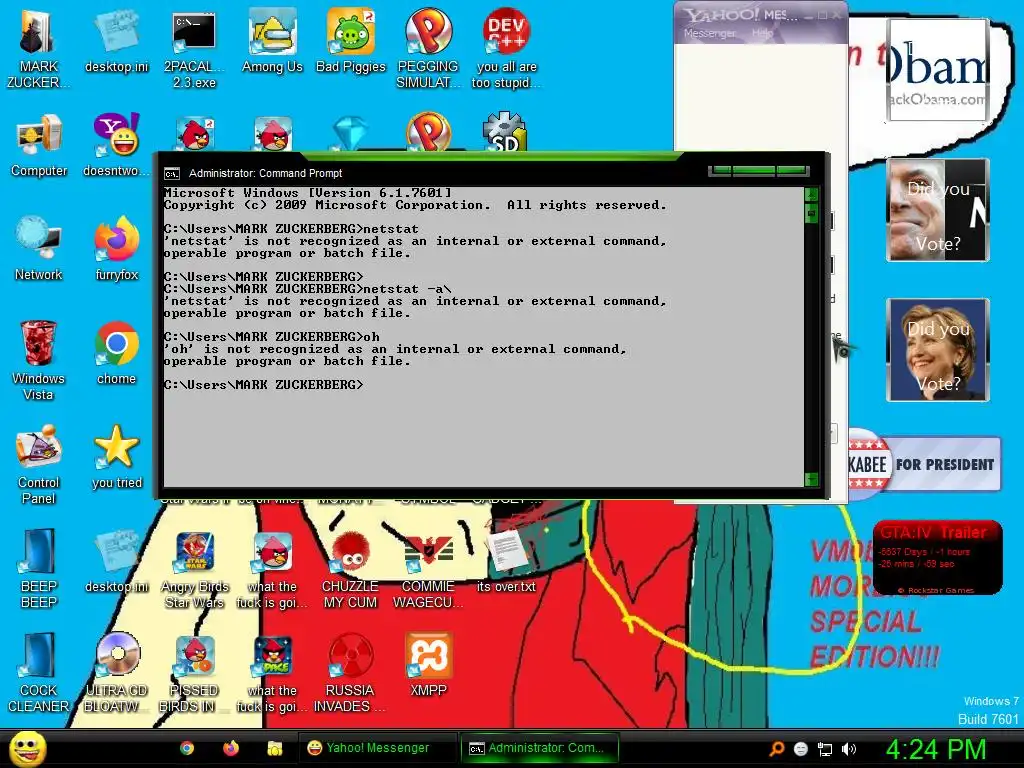This screenshot has width=1024, height=768.
Task: Launch Angry Birds Star Wars shortcut
Action: click(x=195, y=569)
